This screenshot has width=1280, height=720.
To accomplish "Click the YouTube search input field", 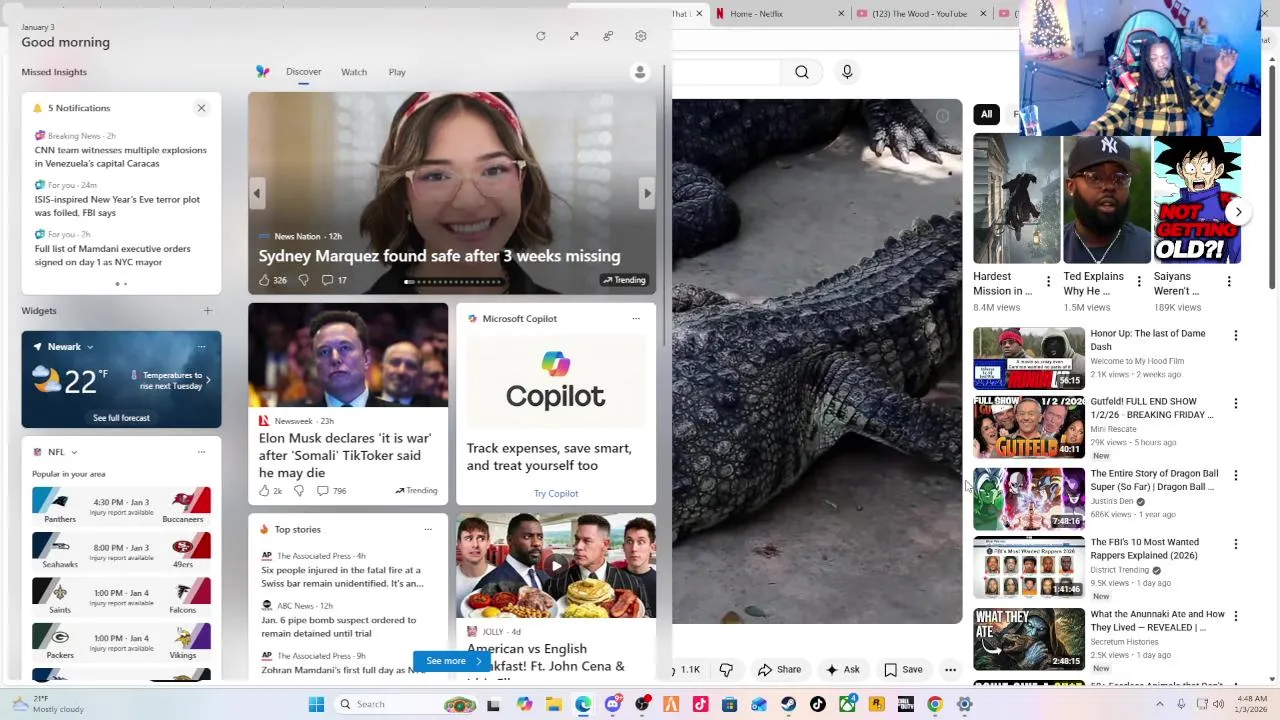I will pyautogui.click(x=726, y=72).
